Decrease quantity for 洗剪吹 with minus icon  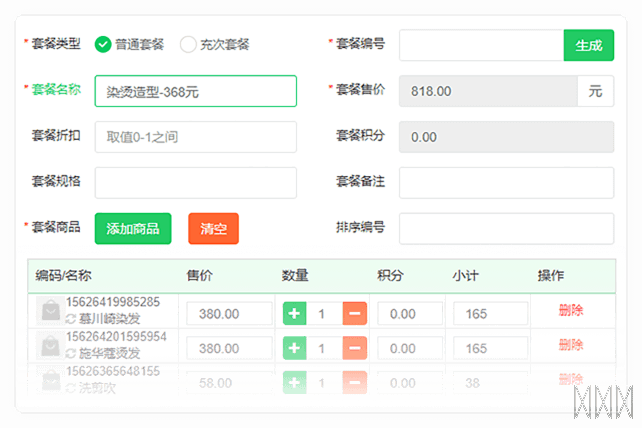[355, 383]
